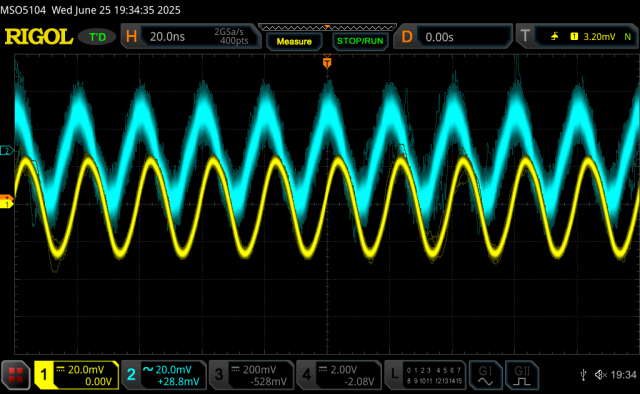Click the T'D trigger status indicator

tap(97, 37)
